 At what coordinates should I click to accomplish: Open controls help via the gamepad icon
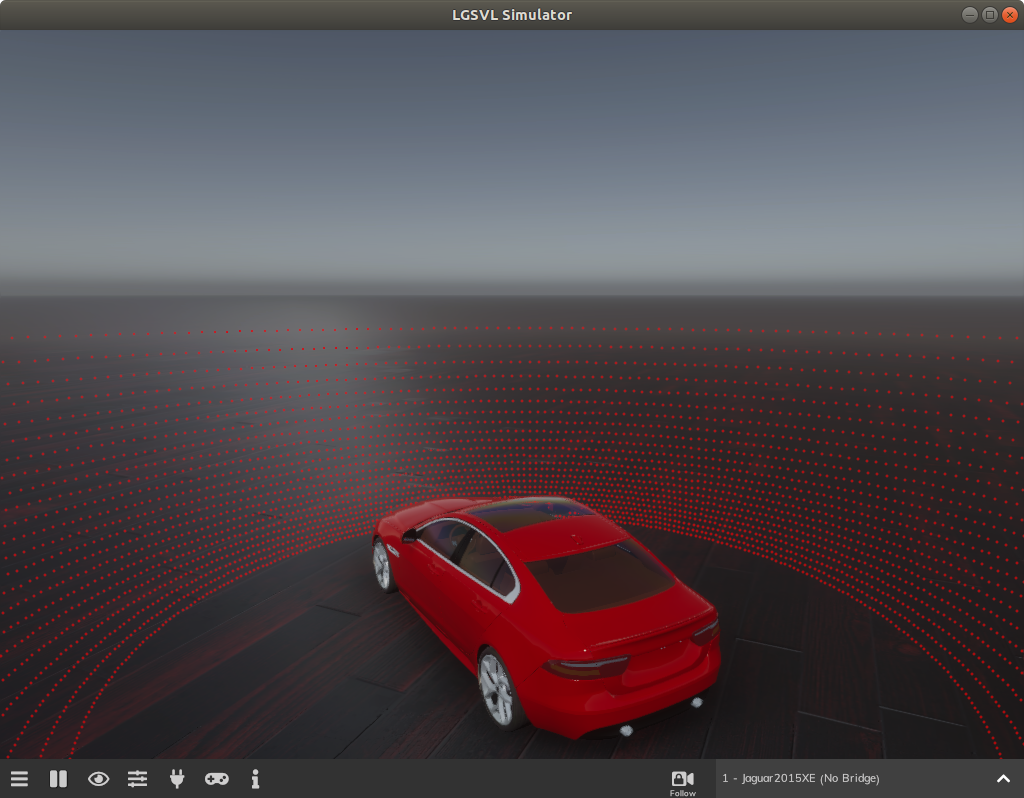(216, 778)
